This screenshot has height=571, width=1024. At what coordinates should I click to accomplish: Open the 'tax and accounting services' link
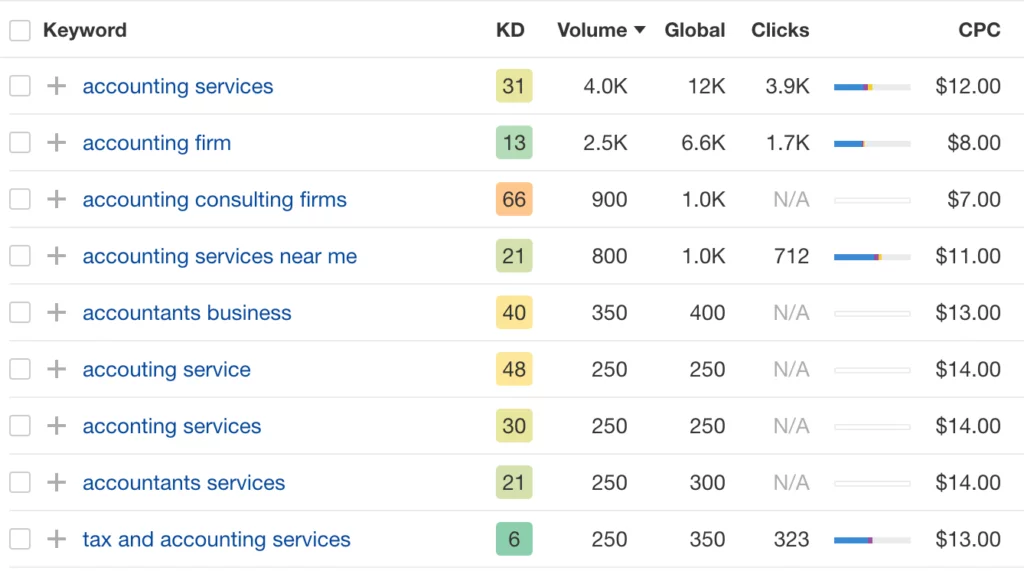pyautogui.click(x=216, y=540)
